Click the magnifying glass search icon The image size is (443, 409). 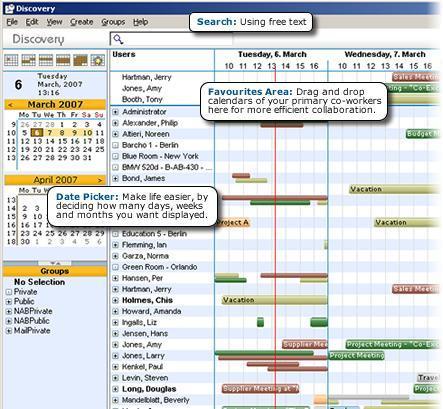pyautogui.click(x=118, y=39)
